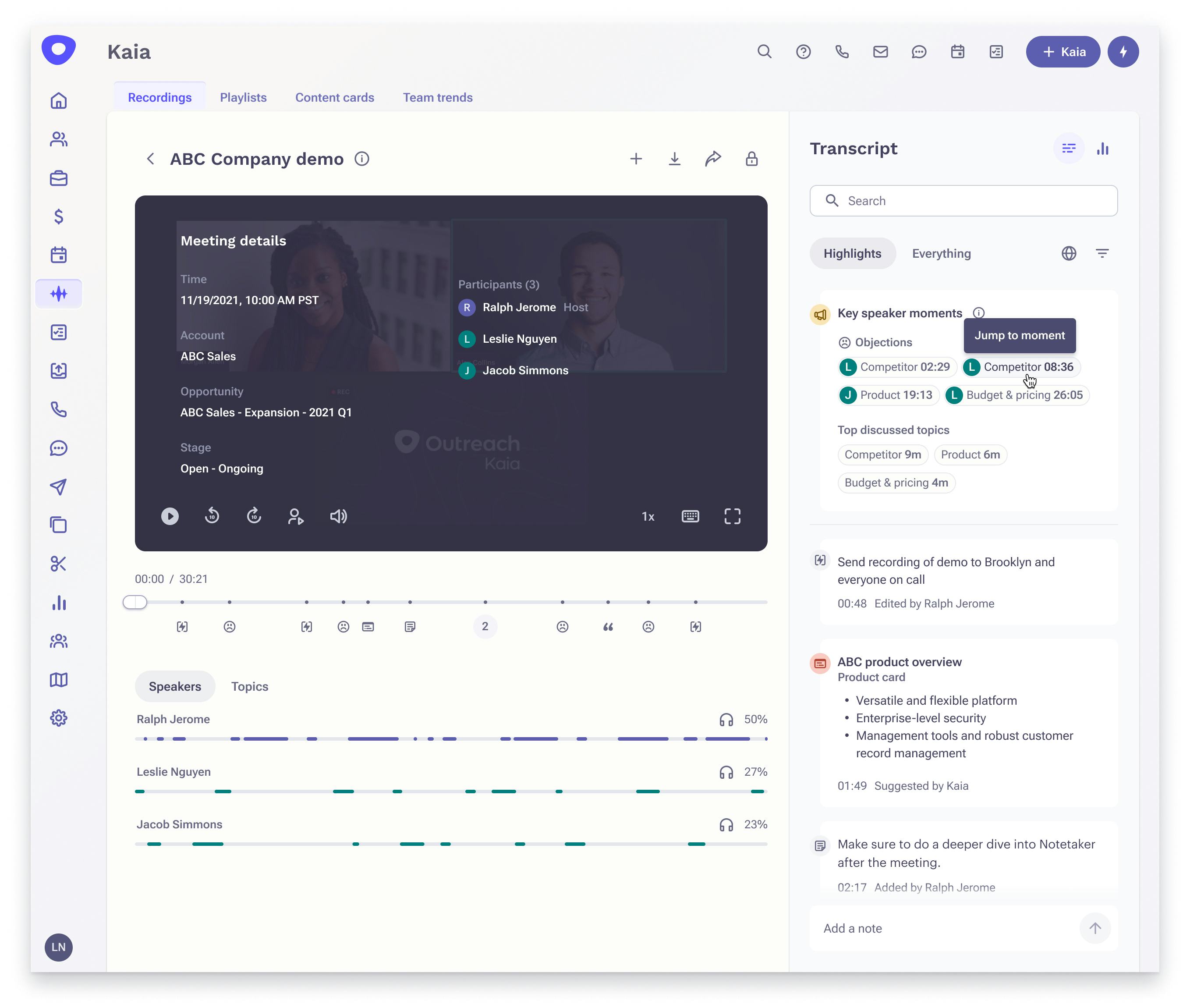
Task: Rewind 10 seconds in the player
Action: coord(212,516)
